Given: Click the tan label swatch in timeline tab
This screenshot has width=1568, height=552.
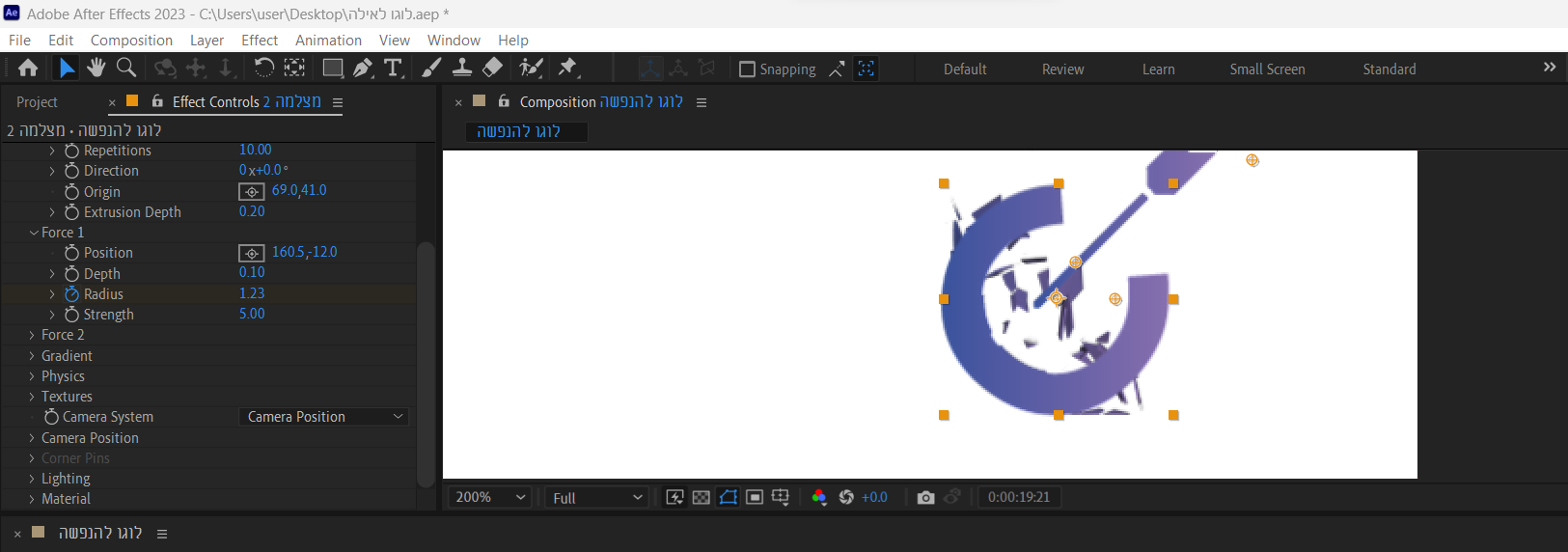Looking at the screenshot, I should tap(39, 532).
